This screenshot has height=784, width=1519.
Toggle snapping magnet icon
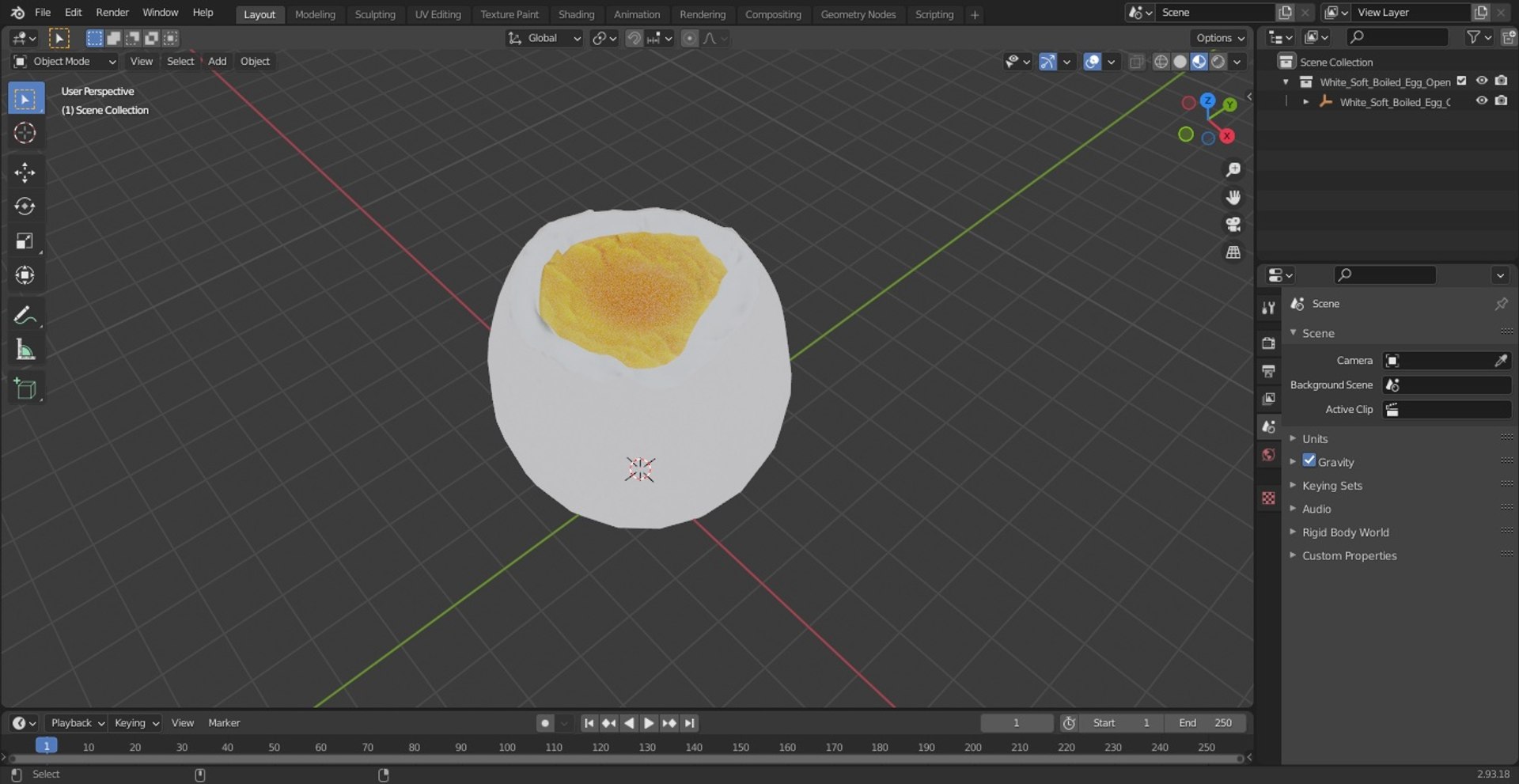(x=634, y=38)
